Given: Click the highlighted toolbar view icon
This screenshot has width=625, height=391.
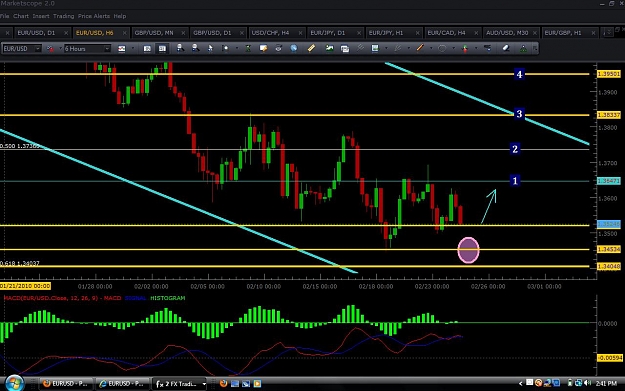Looking at the screenshot, I should pyautogui.click(x=162, y=49).
